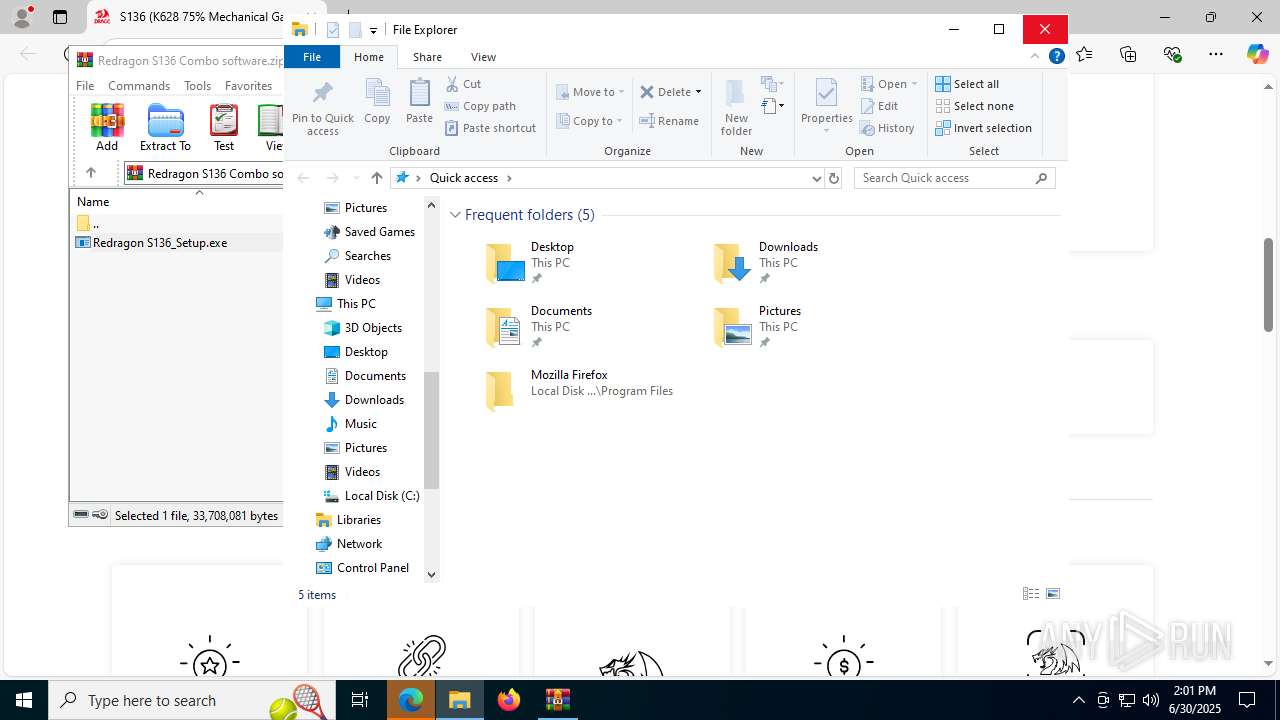The height and width of the screenshot is (720, 1280).
Task: Click the Task View taskbar icon
Action: point(360,700)
